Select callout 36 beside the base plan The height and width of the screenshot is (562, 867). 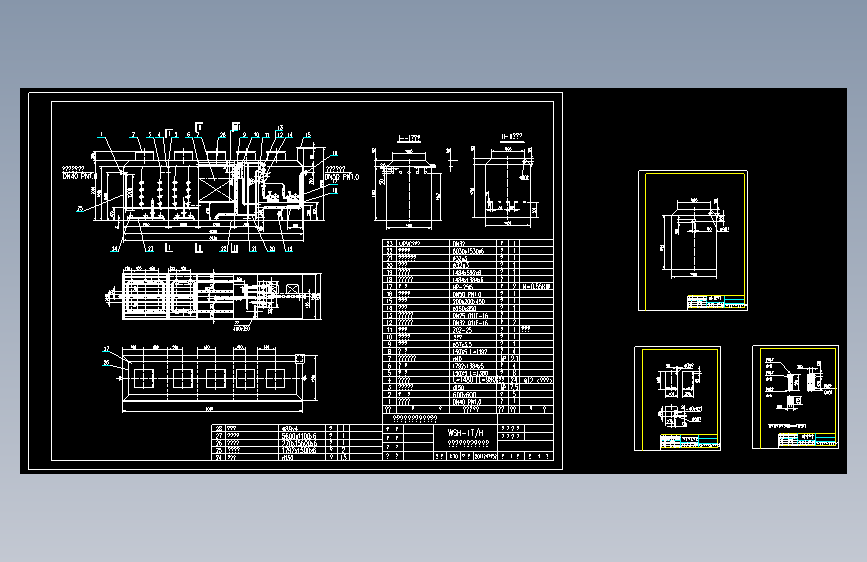coord(107,363)
